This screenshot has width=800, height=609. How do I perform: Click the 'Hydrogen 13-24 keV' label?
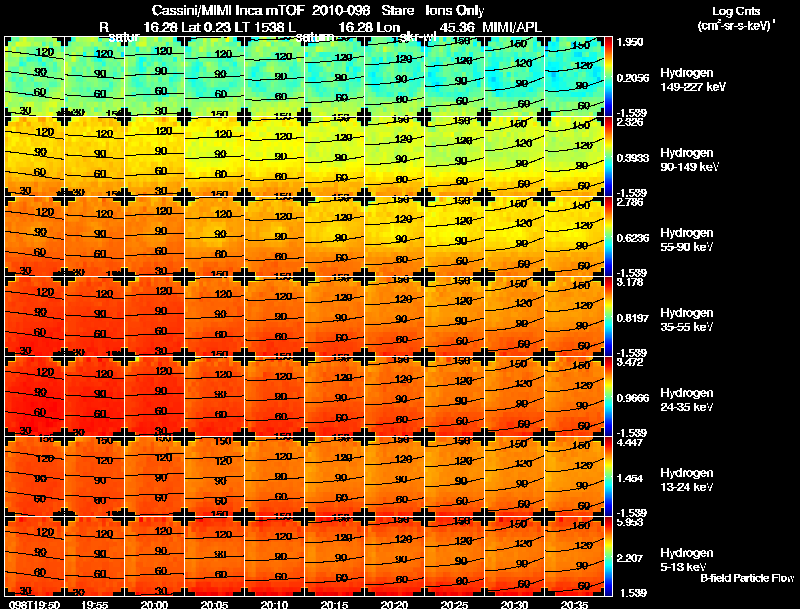pyautogui.click(x=687, y=480)
